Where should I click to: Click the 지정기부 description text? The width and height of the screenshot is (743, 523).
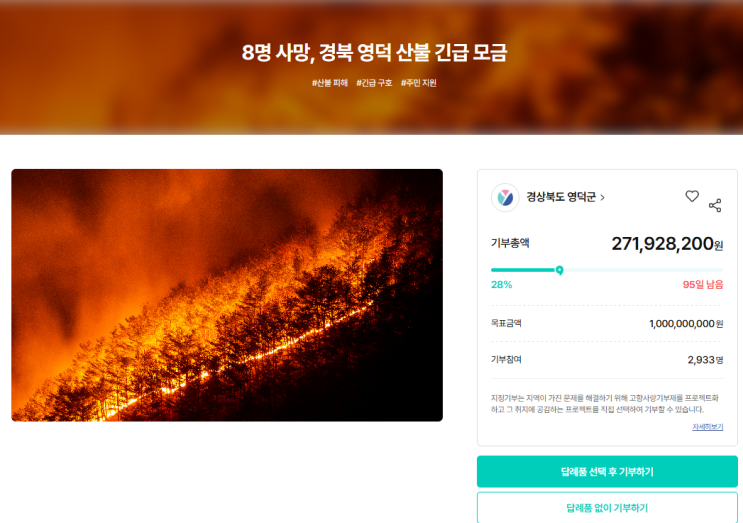tap(605, 404)
